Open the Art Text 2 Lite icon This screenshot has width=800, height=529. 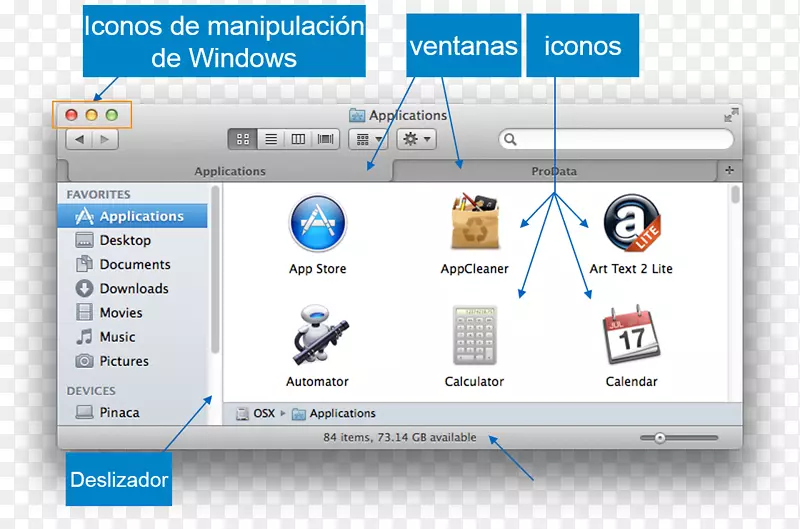coord(632,222)
